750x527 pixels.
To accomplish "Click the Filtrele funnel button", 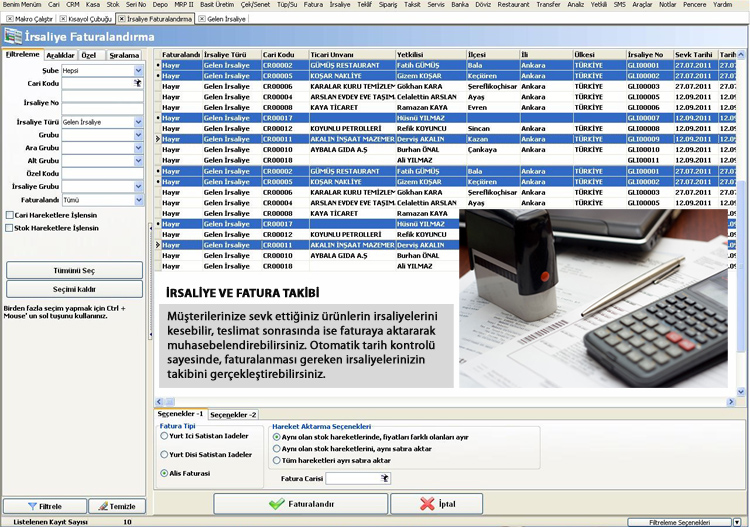I will [44, 506].
